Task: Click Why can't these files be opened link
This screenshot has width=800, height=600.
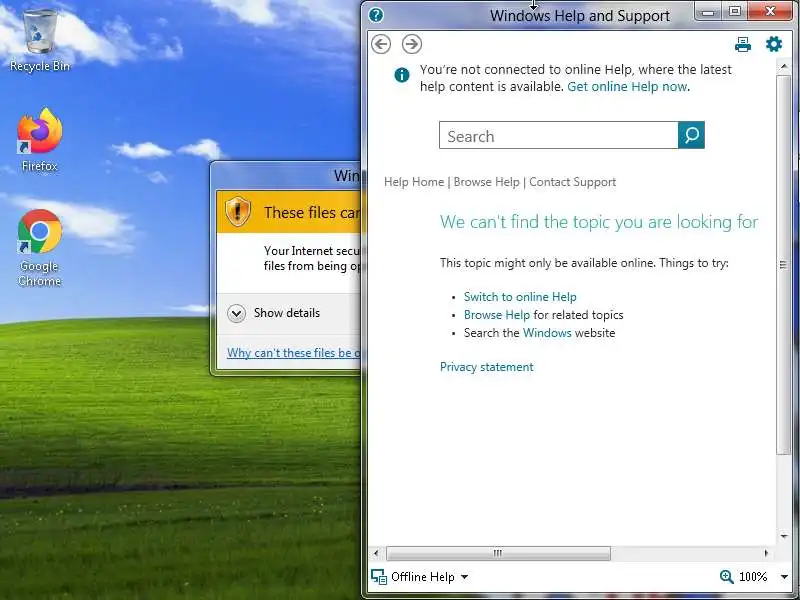Action: point(293,353)
